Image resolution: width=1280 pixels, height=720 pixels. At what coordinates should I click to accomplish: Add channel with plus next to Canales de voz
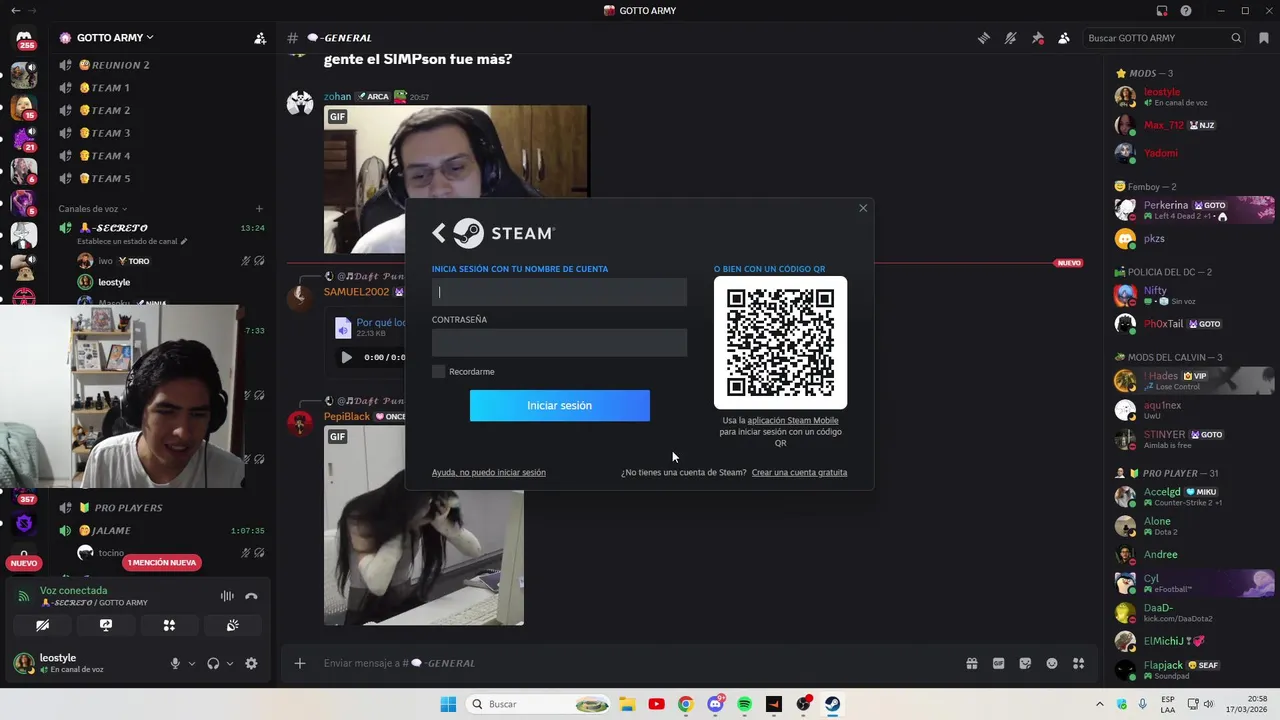[x=259, y=209]
